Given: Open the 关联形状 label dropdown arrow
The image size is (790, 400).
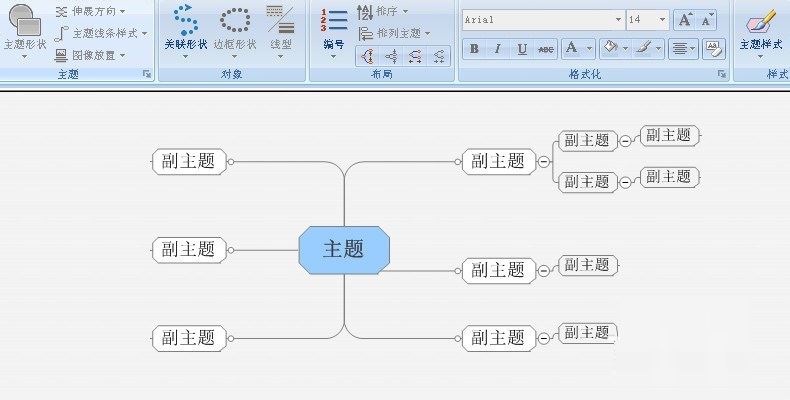Looking at the screenshot, I should point(185,56).
